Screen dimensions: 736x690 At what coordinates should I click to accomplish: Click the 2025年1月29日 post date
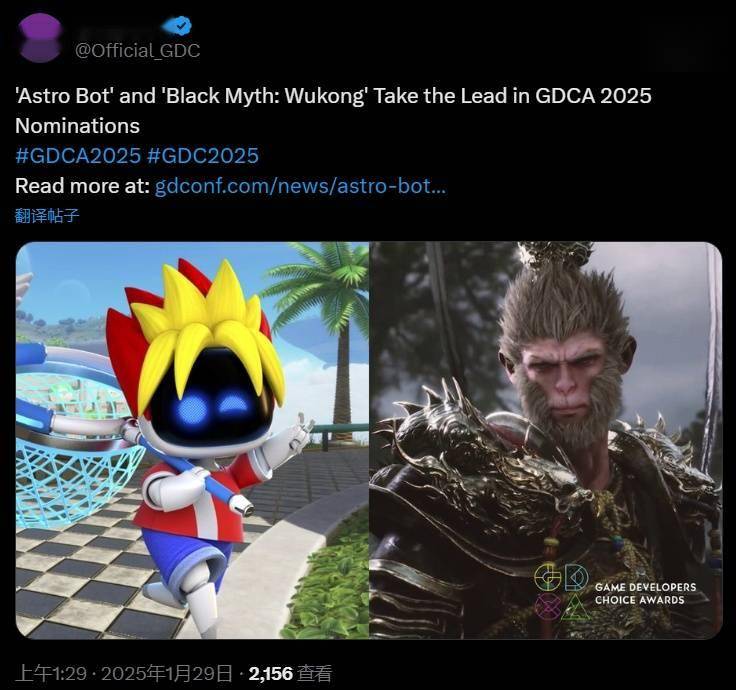coord(167,674)
